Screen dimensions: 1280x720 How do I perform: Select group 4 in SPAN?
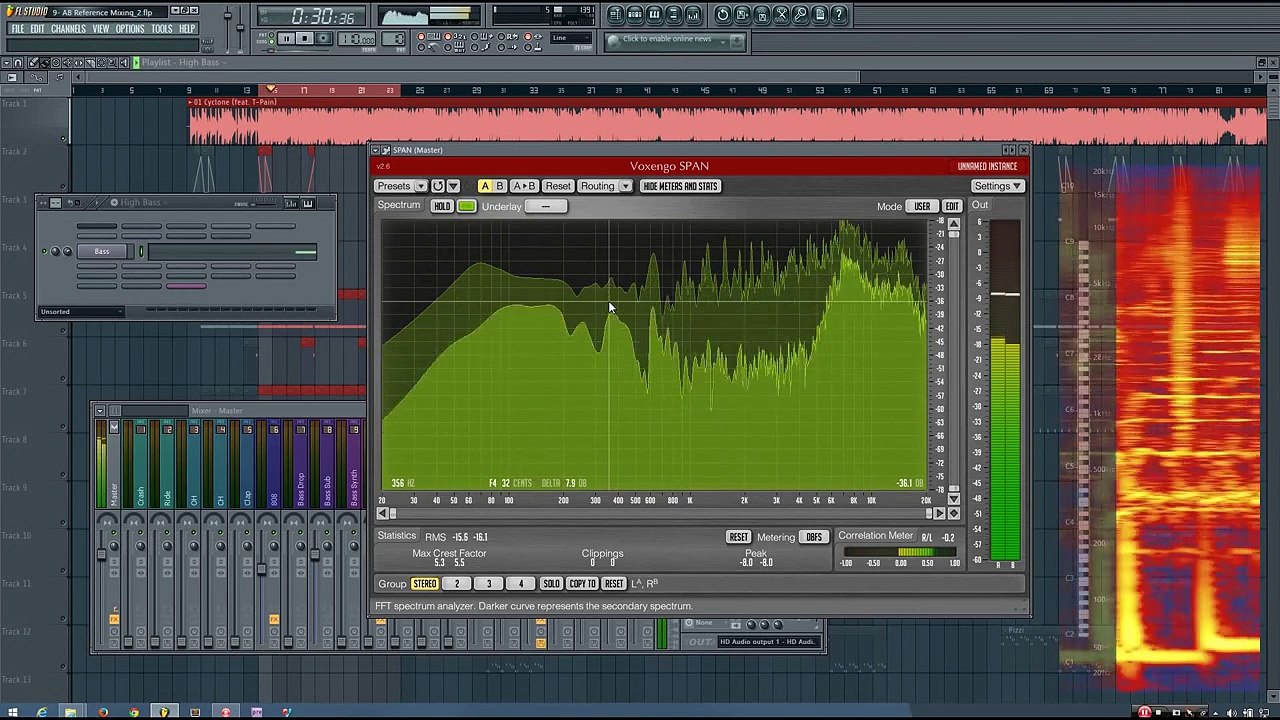(521, 584)
